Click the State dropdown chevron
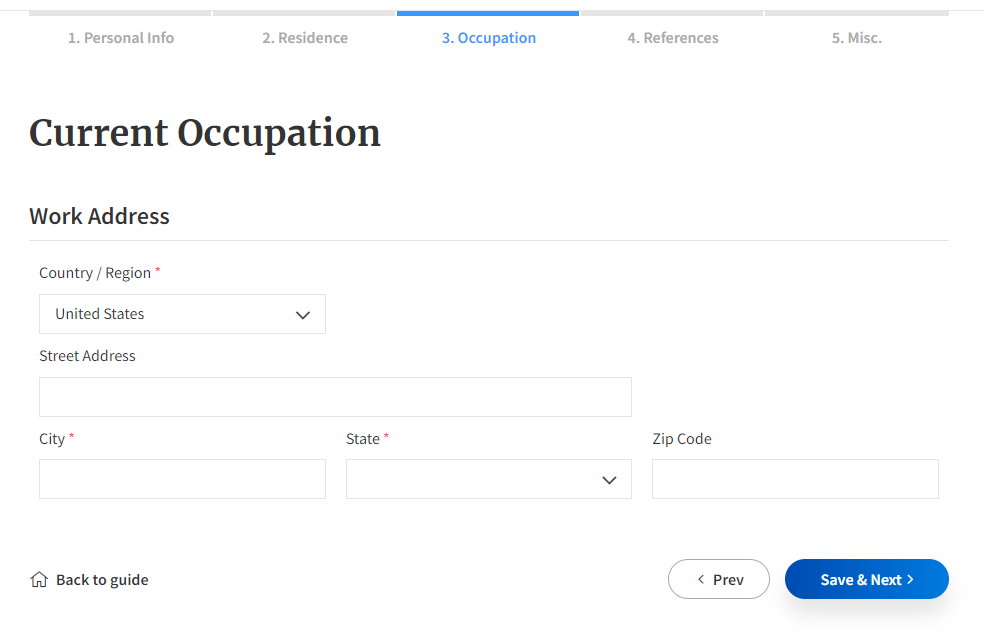Screen dimensions: 984x634 point(609,480)
